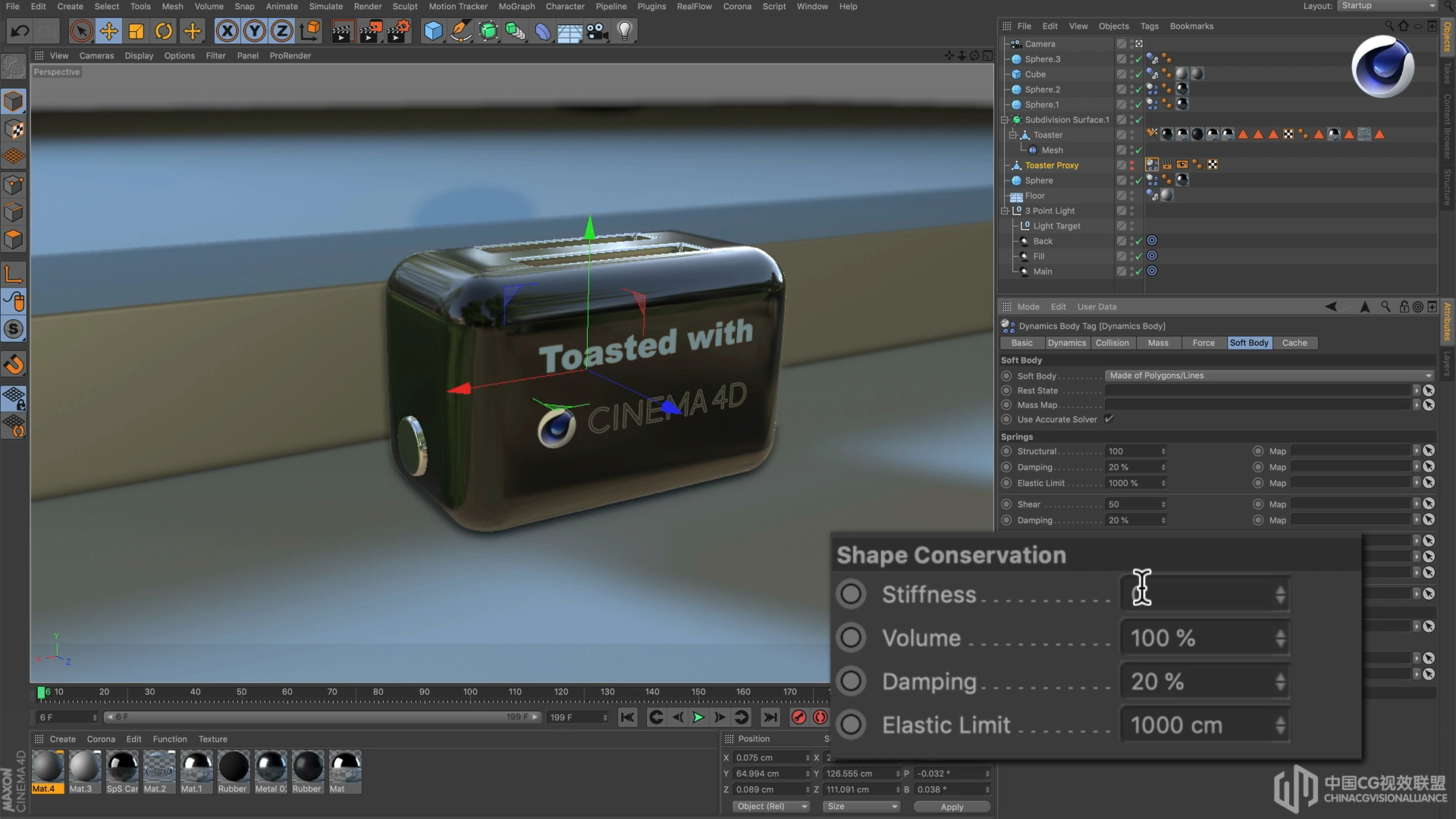
Task: Open the MoGraph menu
Action: point(516,6)
